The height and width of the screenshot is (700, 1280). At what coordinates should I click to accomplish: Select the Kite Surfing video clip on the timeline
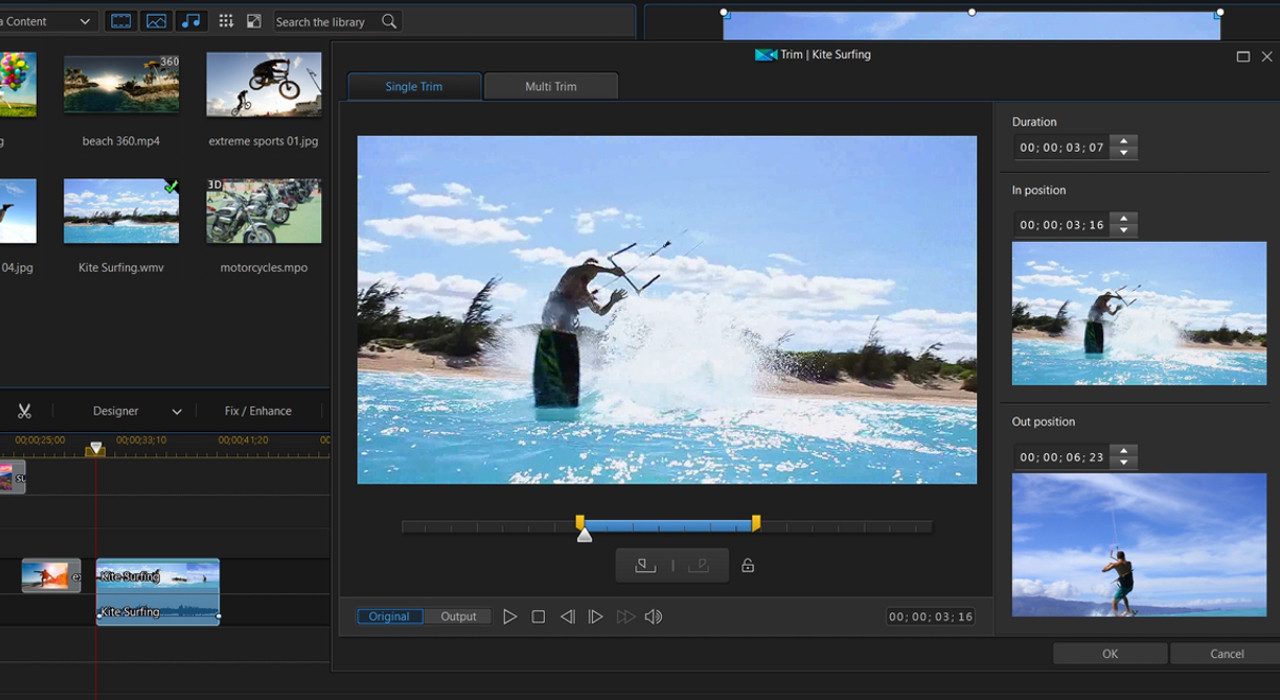[158, 576]
